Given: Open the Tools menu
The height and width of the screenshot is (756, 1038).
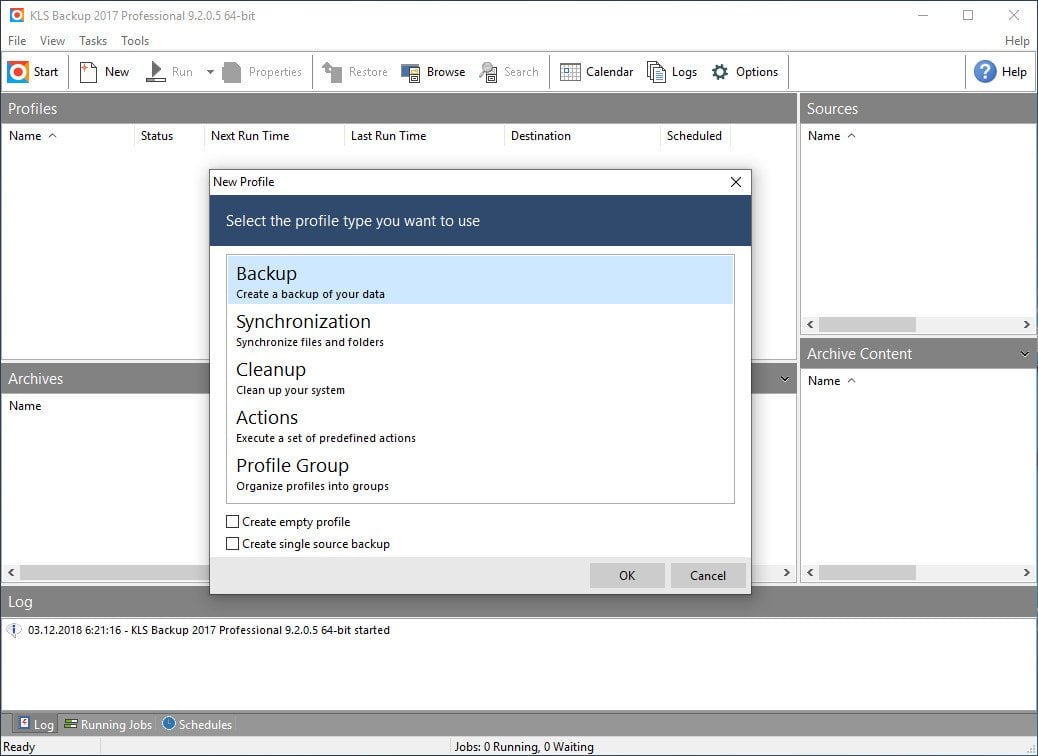Looking at the screenshot, I should [135, 41].
